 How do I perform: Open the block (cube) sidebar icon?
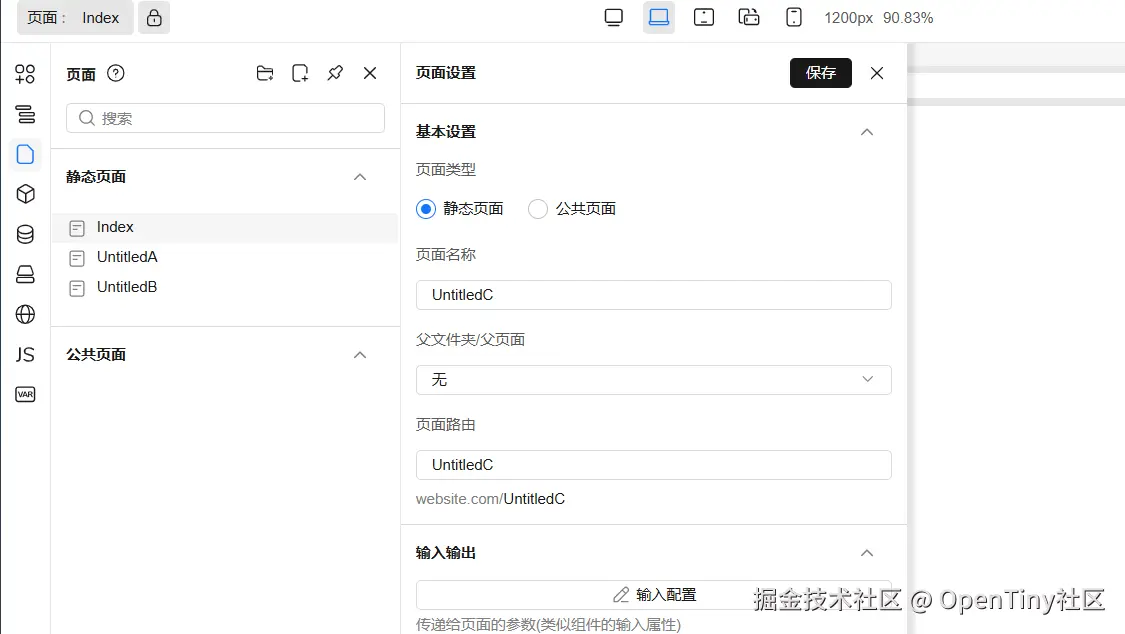[x=25, y=194]
